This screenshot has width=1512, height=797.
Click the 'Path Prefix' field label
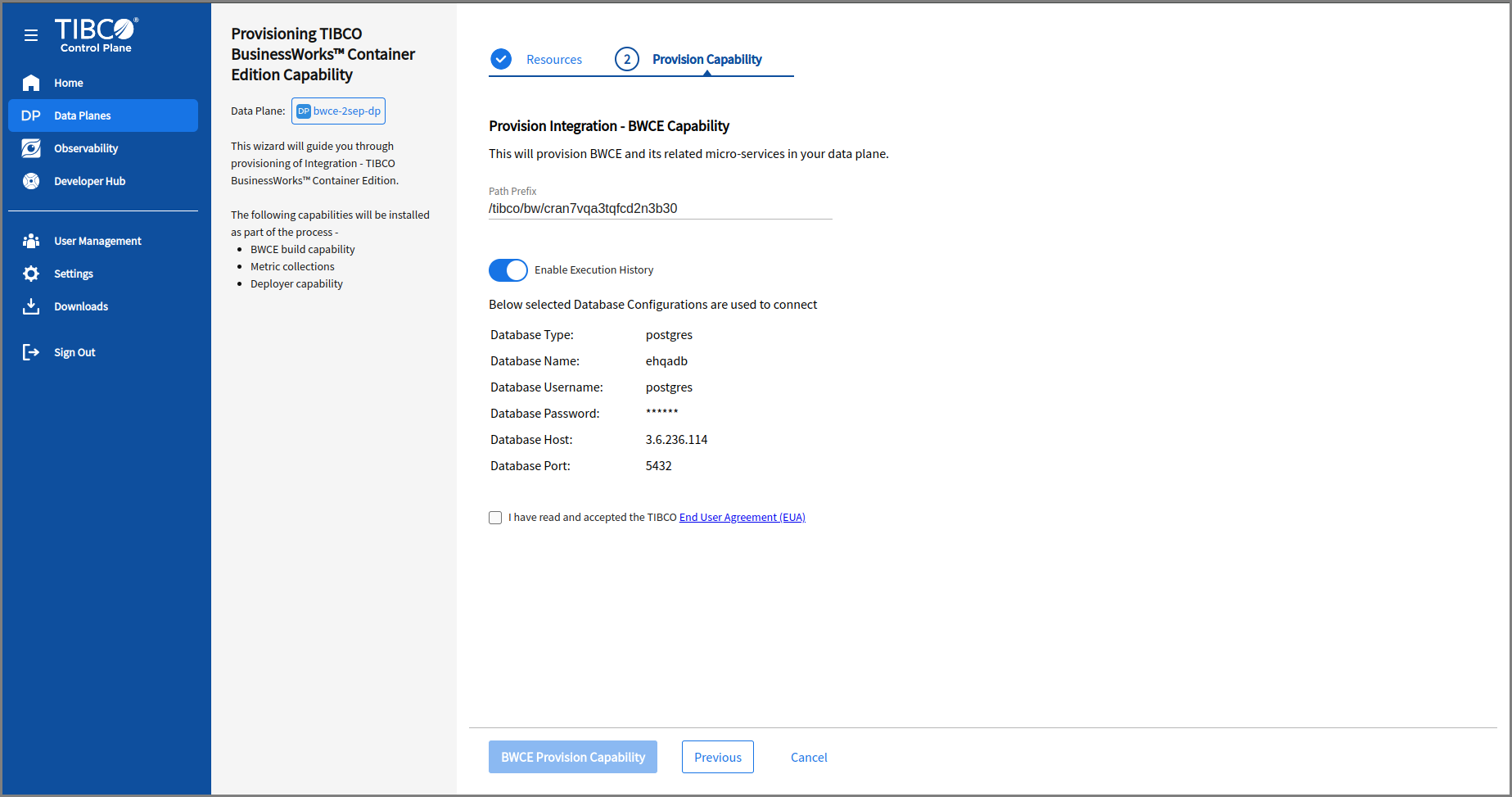pyautogui.click(x=512, y=191)
